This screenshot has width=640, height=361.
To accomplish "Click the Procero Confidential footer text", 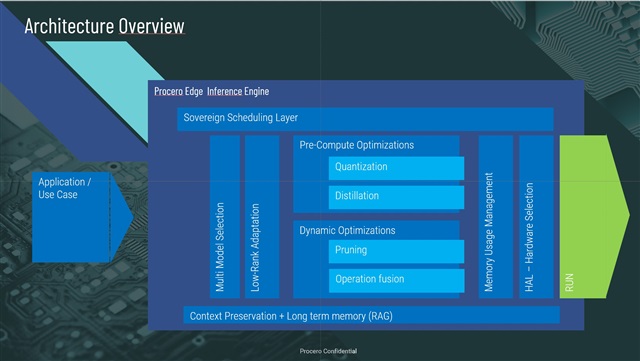I will [328, 351].
